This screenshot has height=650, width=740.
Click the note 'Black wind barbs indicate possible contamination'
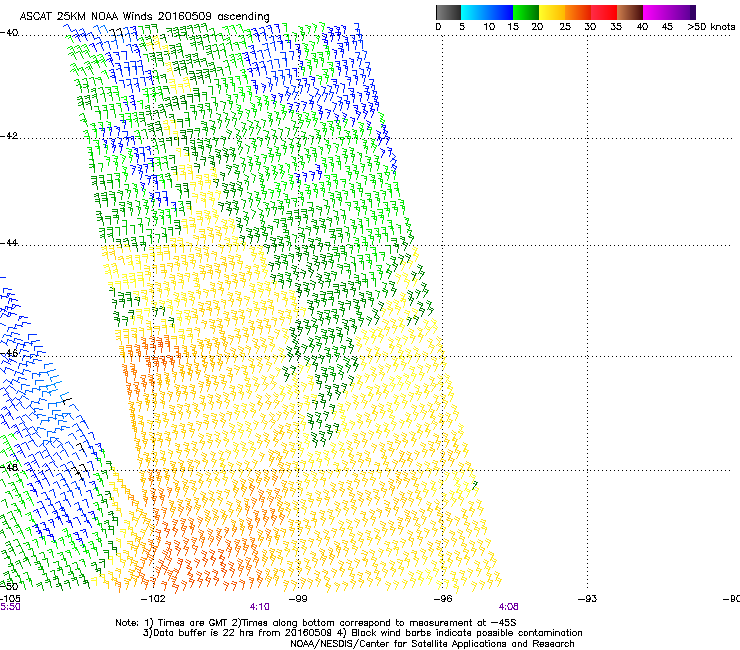coord(467,633)
